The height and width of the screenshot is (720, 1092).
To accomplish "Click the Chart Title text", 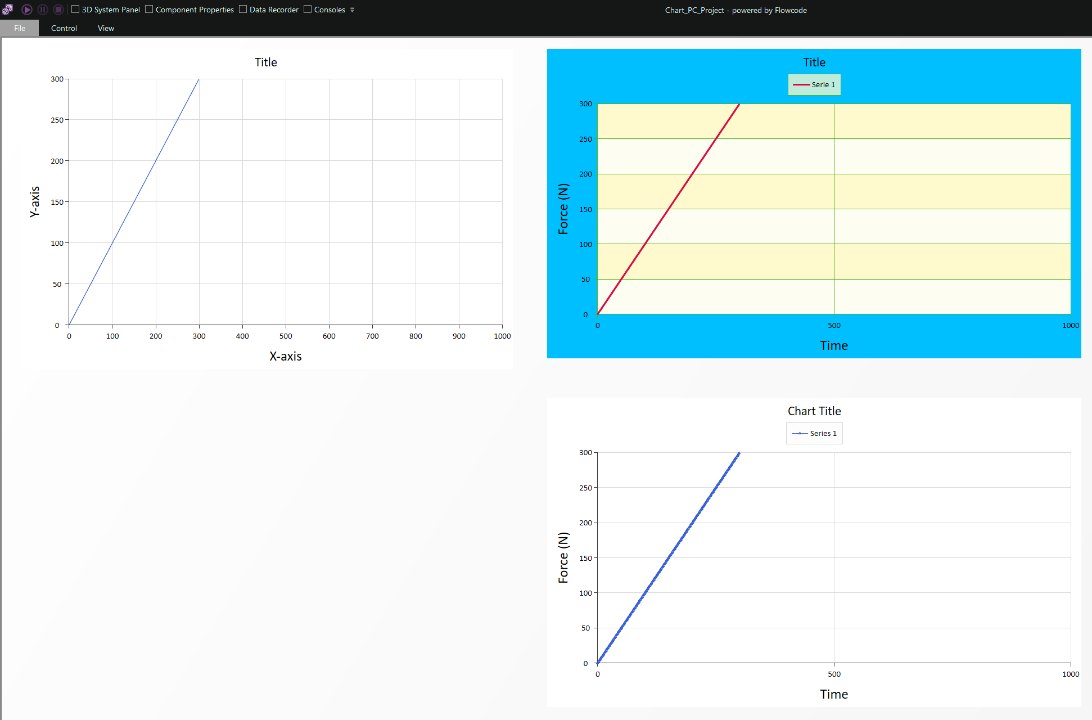I will pos(814,411).
